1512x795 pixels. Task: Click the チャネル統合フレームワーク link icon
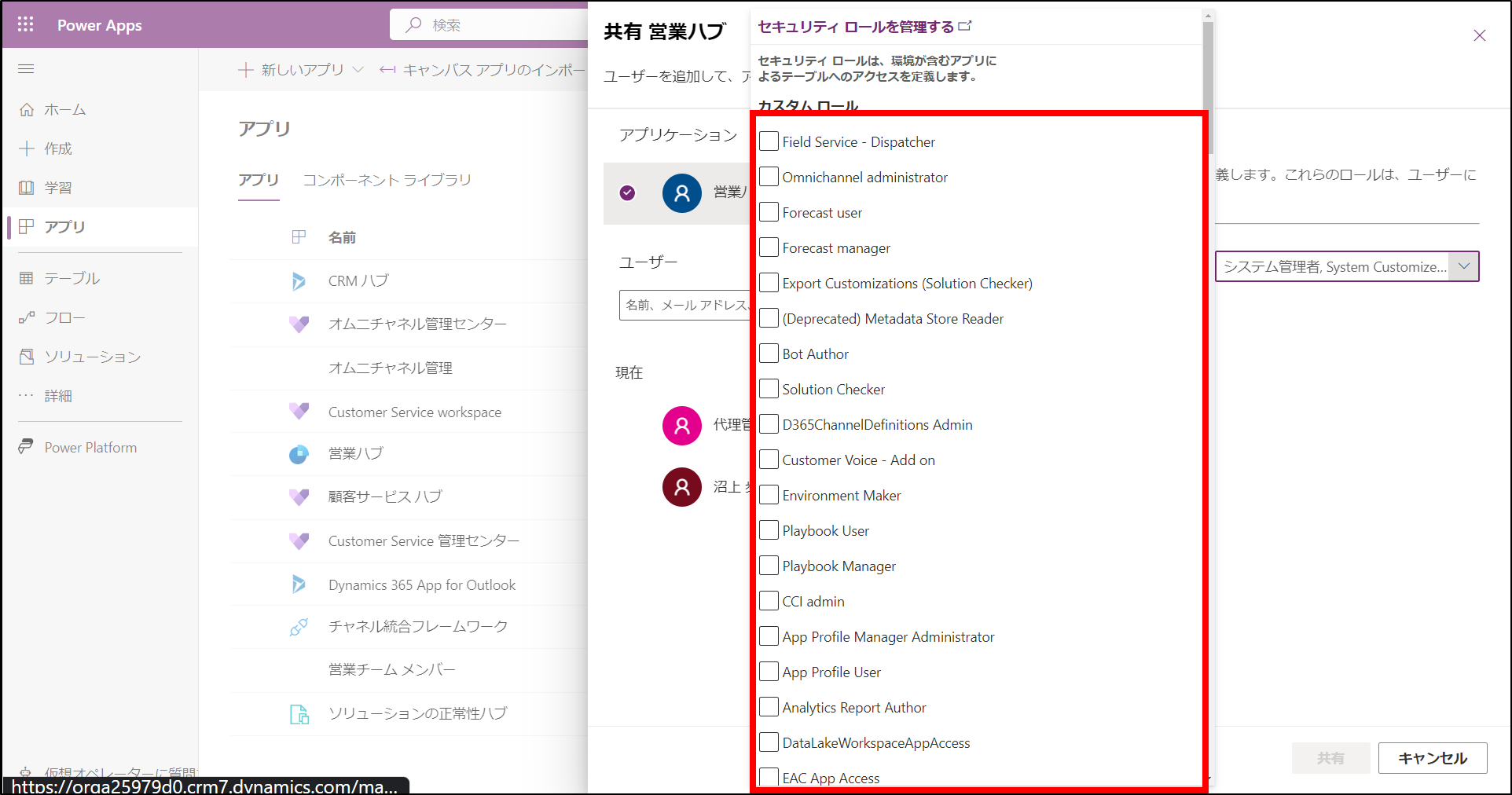[299, 627]
